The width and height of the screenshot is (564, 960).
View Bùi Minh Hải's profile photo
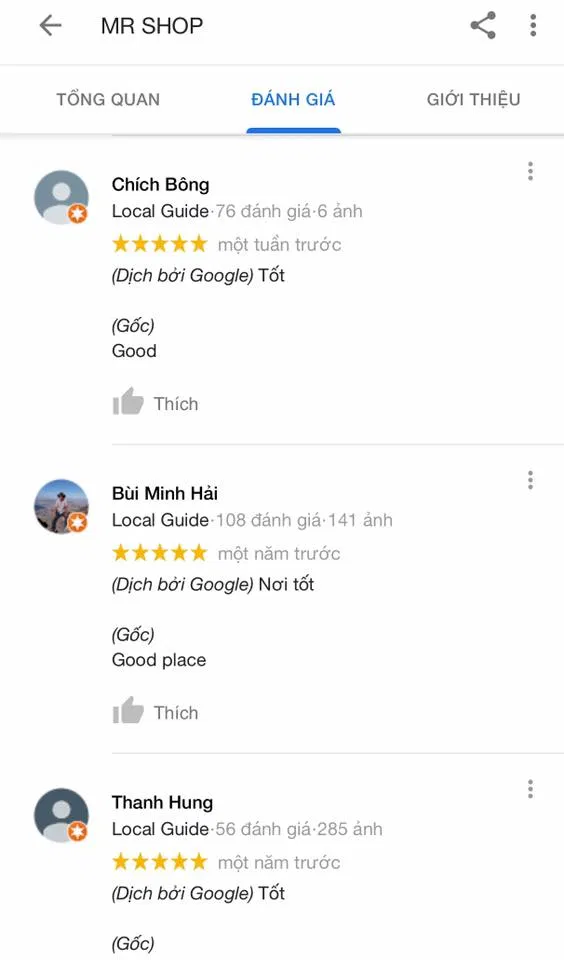point(61,506)
